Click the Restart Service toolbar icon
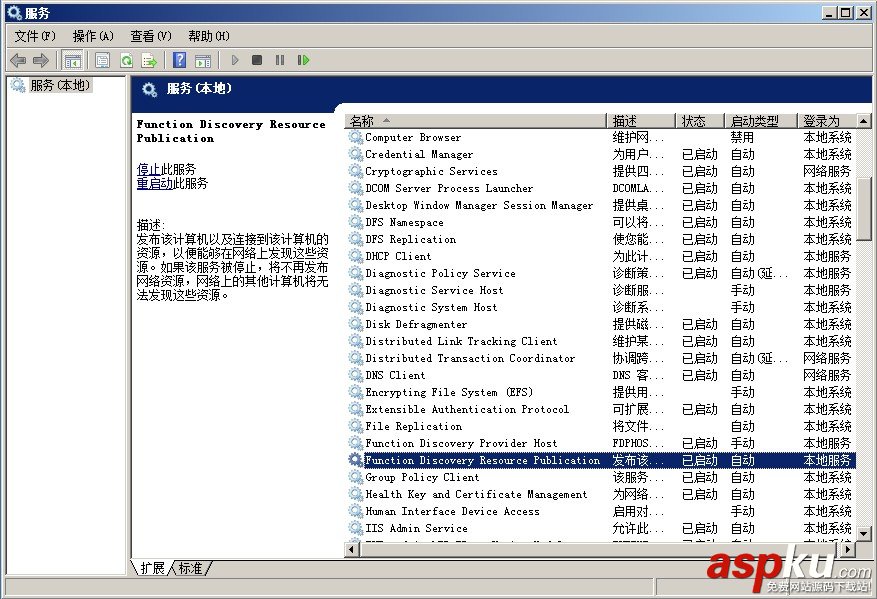Viewport: 877px width, 599px height. pos(303,60)
